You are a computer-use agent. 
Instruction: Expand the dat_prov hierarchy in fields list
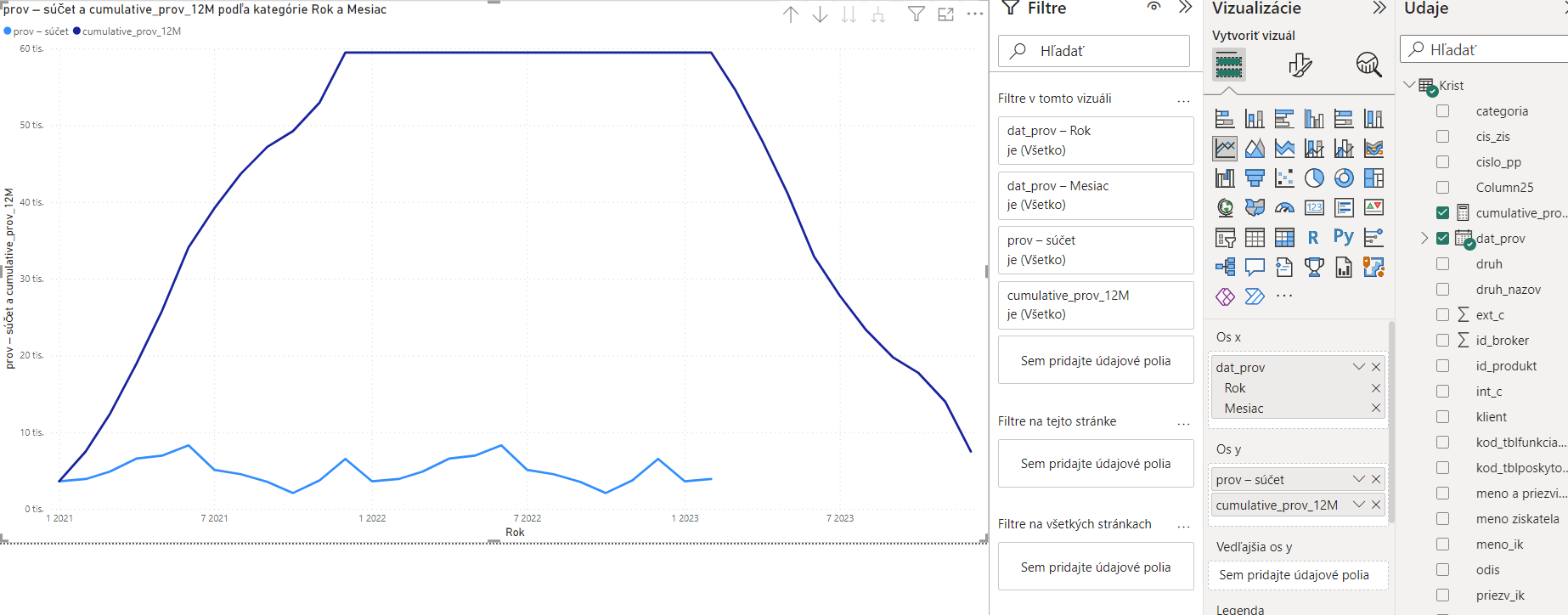click(x=1424, y=238)
